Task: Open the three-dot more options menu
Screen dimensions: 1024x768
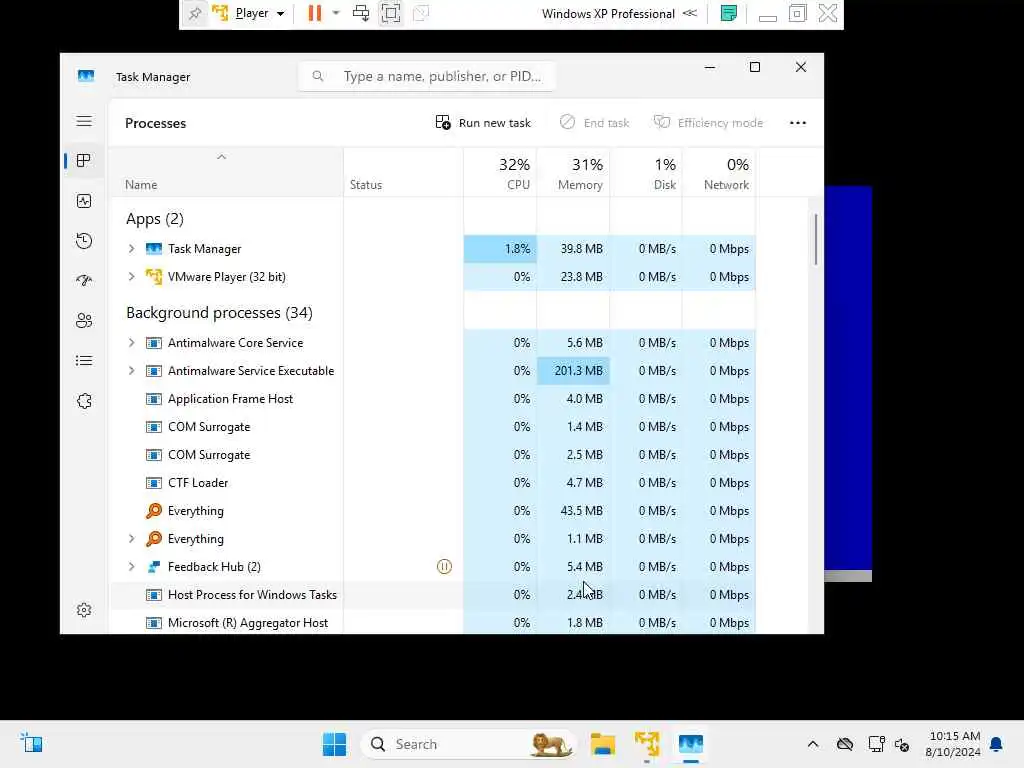Action: click(797, 123)
